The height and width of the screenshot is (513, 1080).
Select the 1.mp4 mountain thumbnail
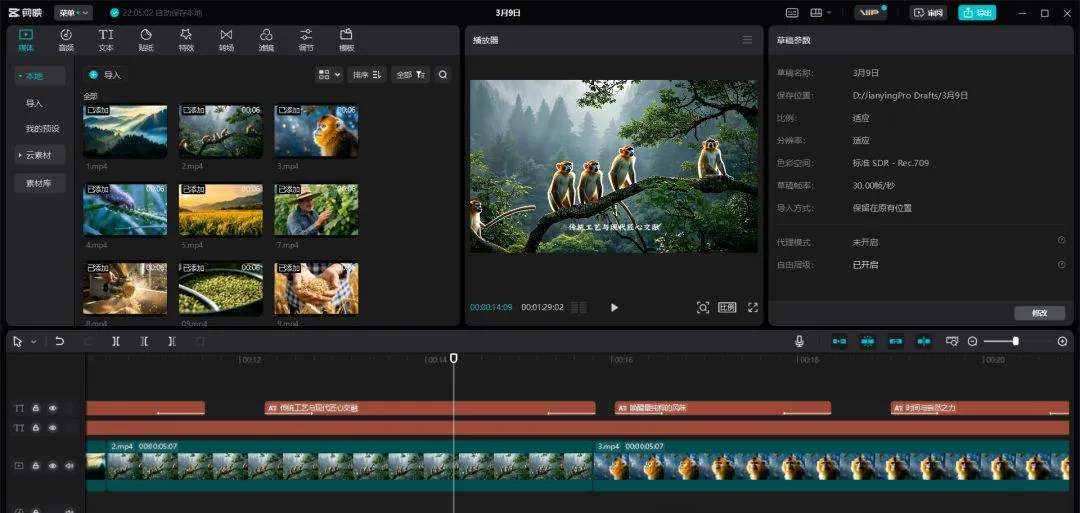click(x=125, y=132)
